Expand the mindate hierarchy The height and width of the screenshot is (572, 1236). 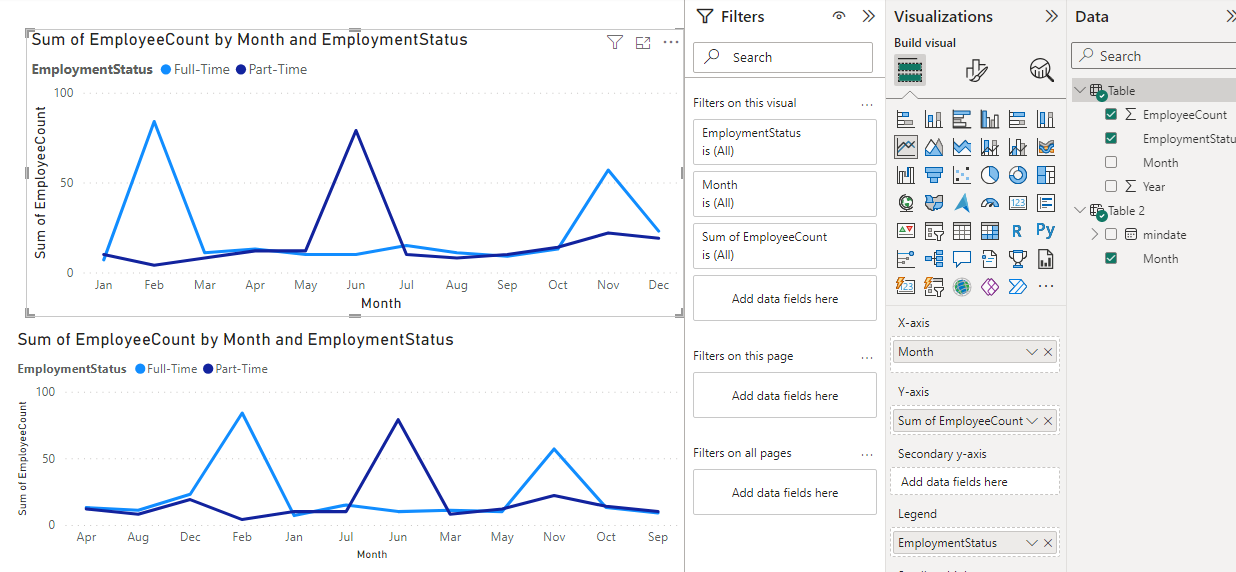1094,235
